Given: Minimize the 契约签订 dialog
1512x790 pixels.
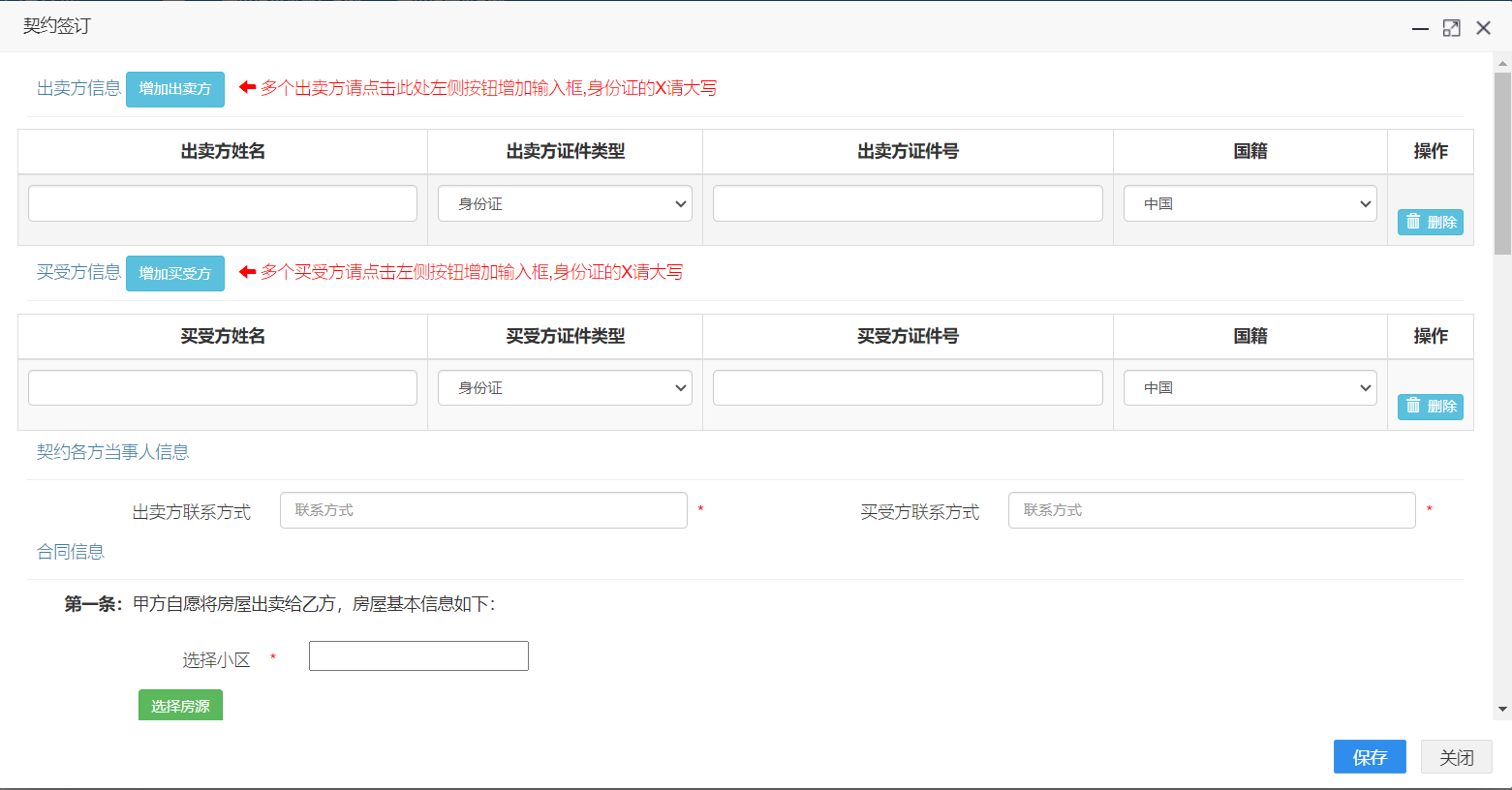Looking at the screenshot, I should coord(1420,28).
